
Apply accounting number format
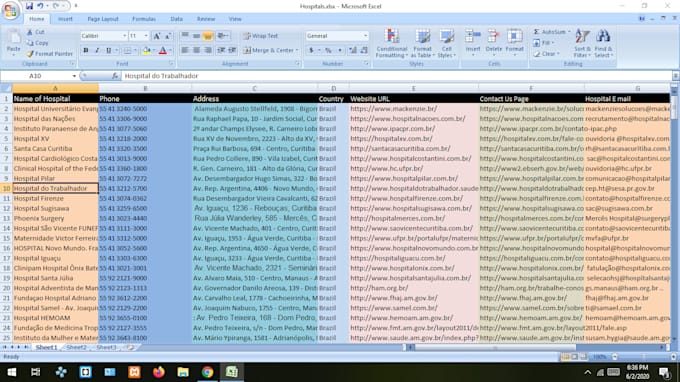[311, 50]
